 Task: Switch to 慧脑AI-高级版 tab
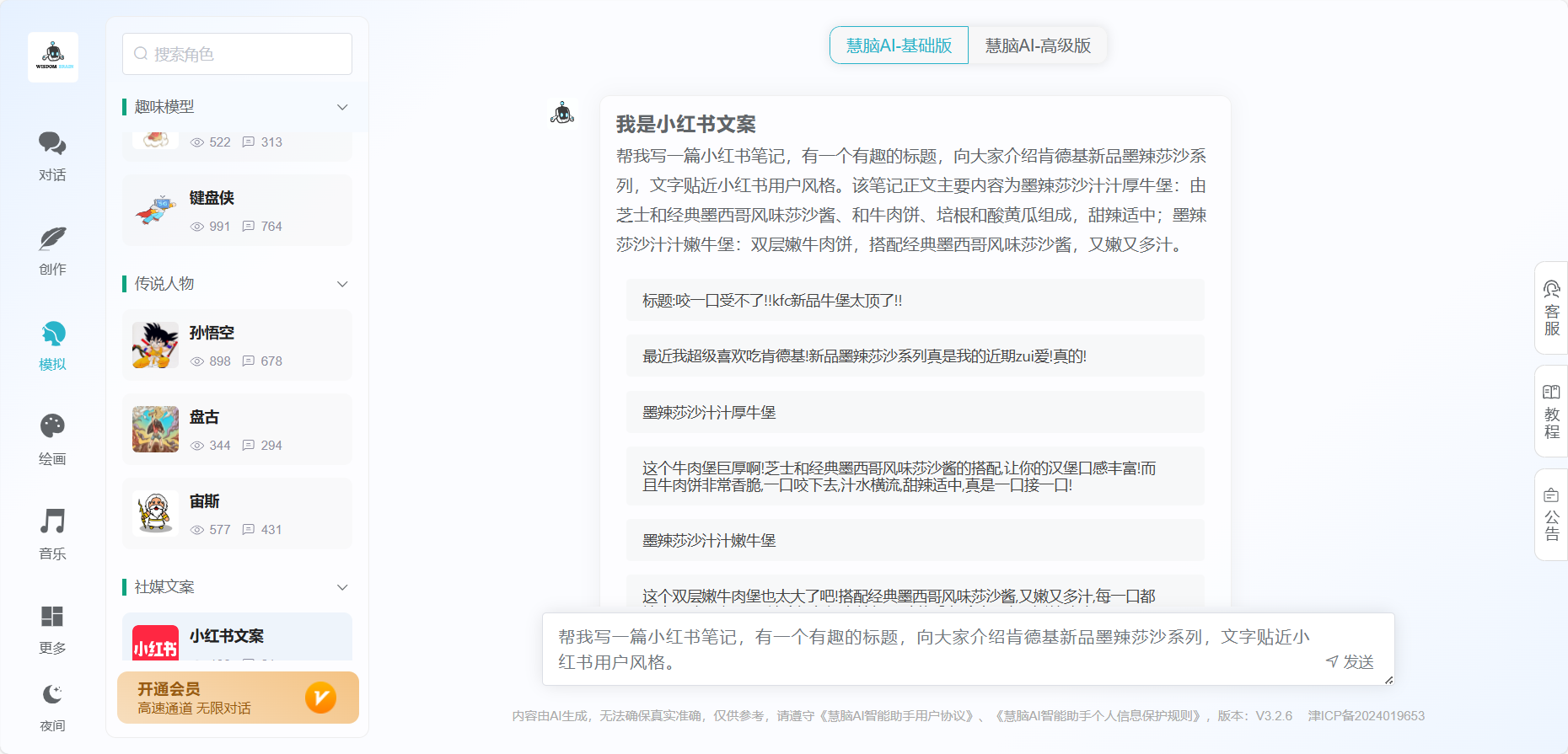tap(1038, 45)
